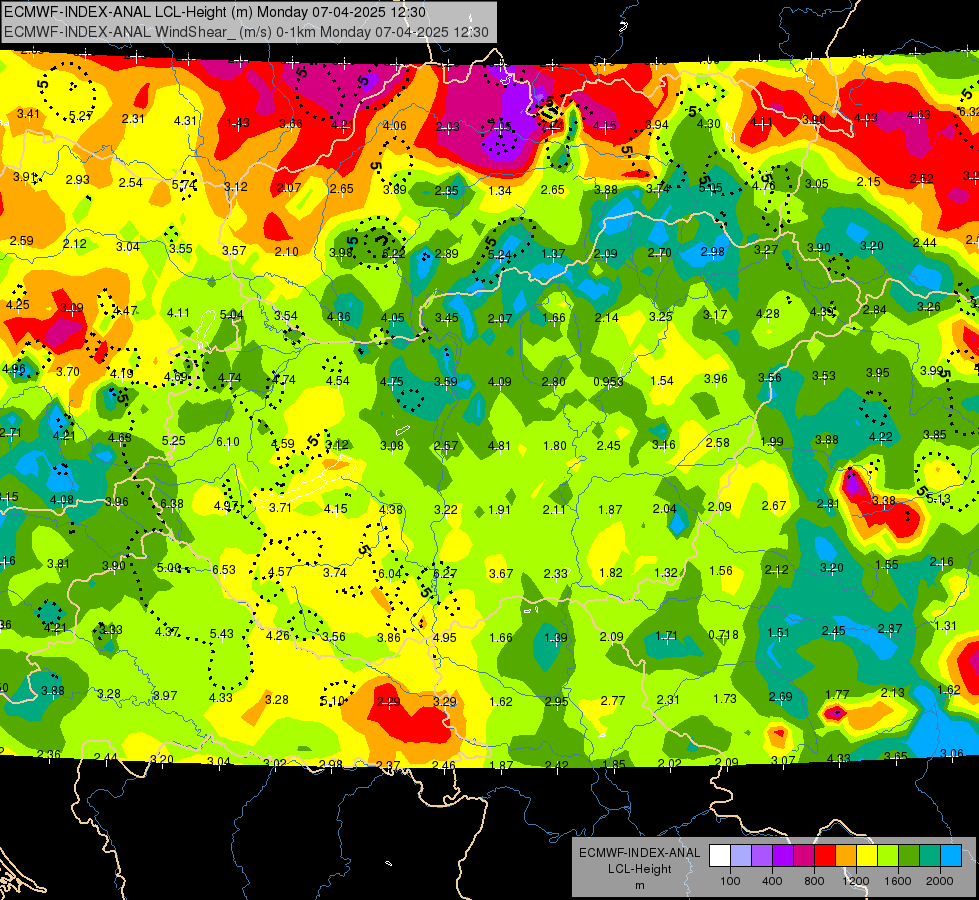Click the wind shear value 6.38

click(172, 503)
